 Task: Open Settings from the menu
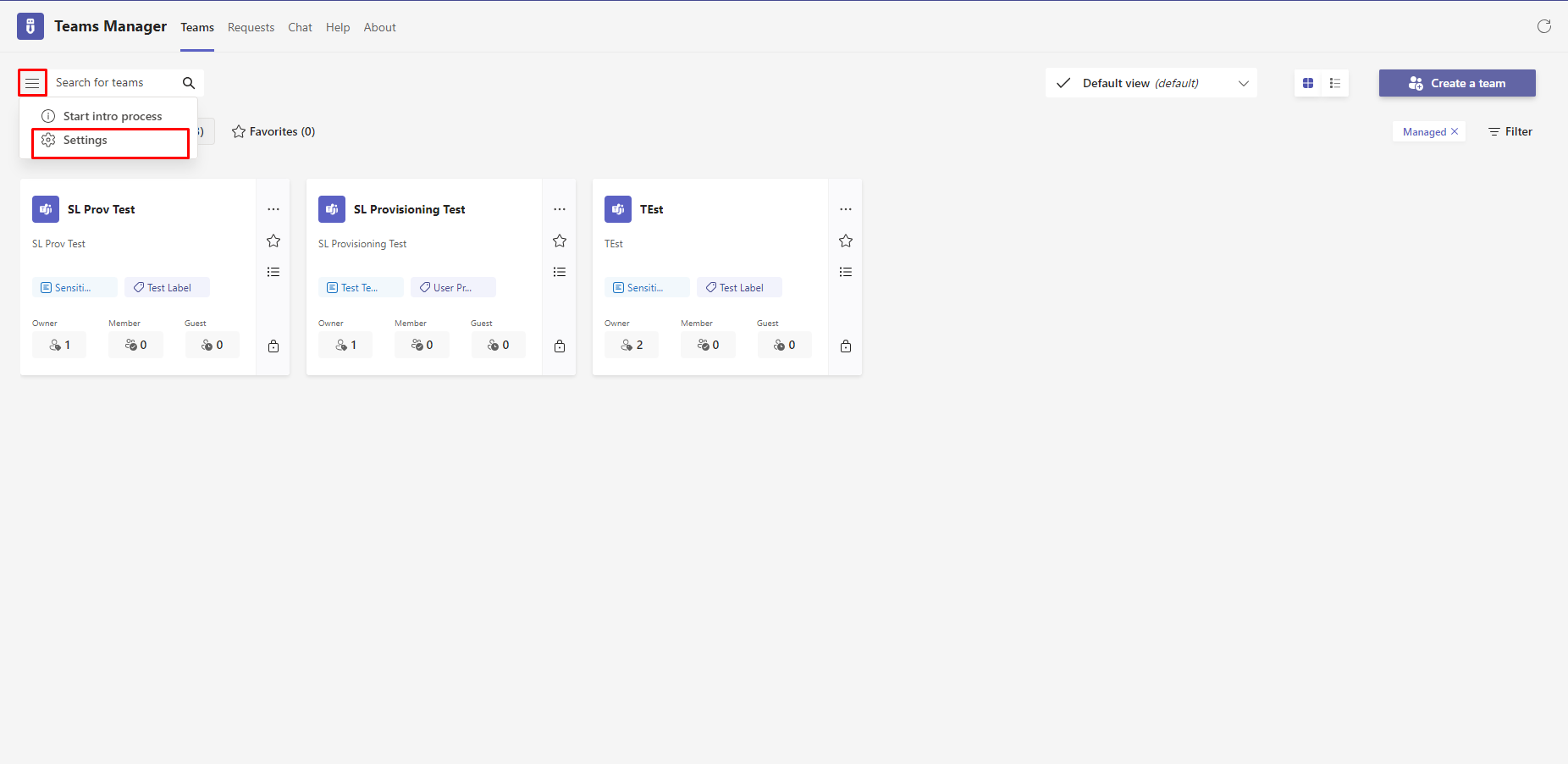[x=110, y=141]
